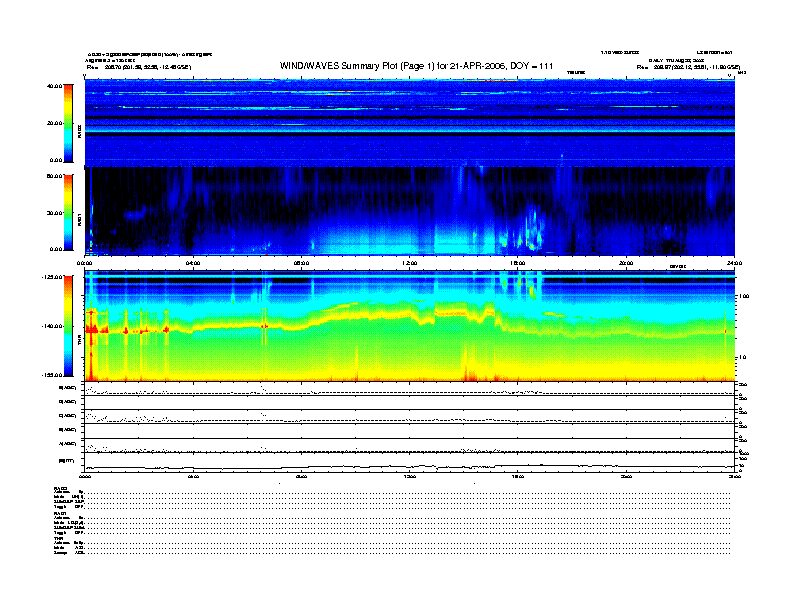Click the 10 label on TNR right axis
The height and width of the screenshot is (612, 792).
(742, 358)
